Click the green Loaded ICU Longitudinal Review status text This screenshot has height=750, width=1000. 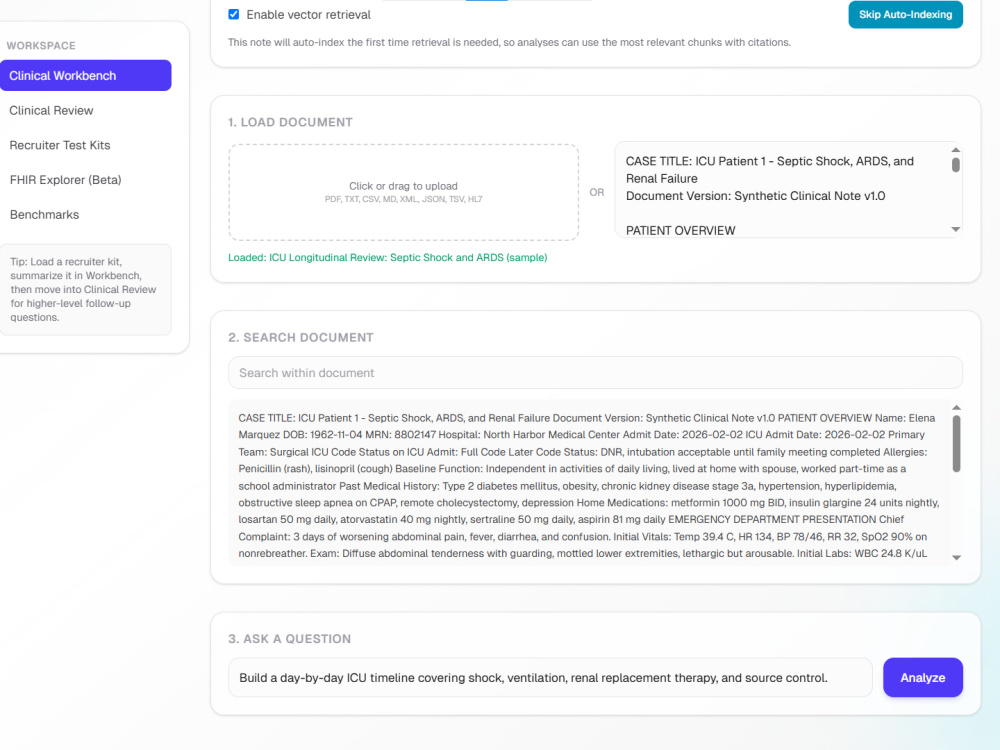(x=388, y=258)
